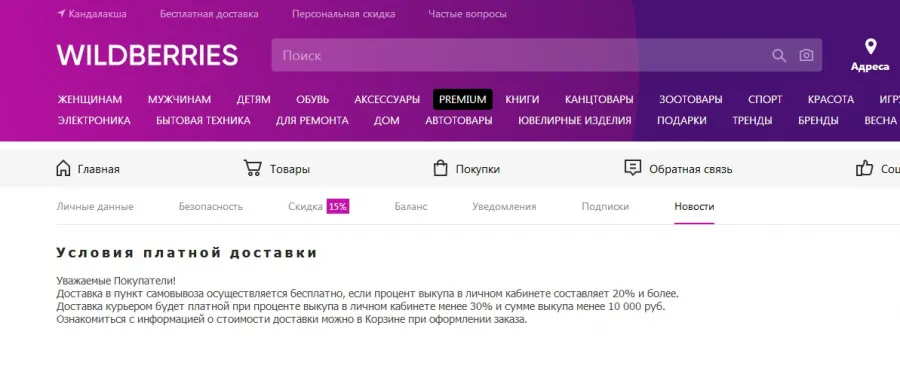This screenshot has width=900, height=371.
Task: Open the ЖЕНЩИНАМ category
Action: (x=90, y=99)
